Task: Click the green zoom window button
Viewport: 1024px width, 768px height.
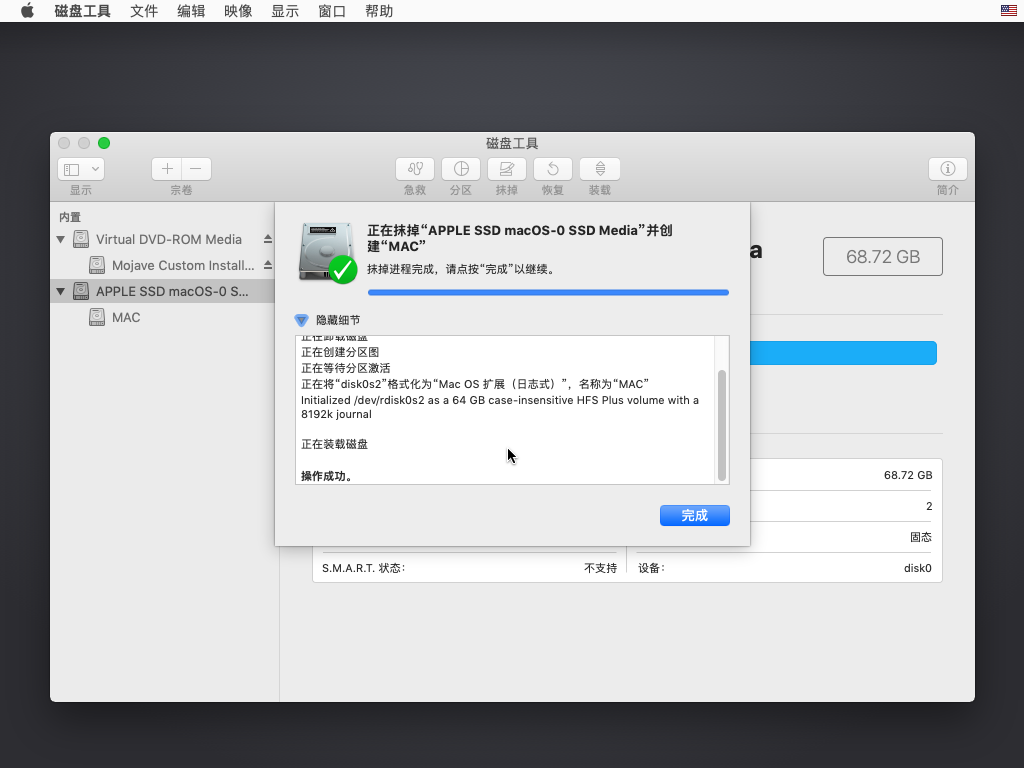Action: click(x=104, y=143)
